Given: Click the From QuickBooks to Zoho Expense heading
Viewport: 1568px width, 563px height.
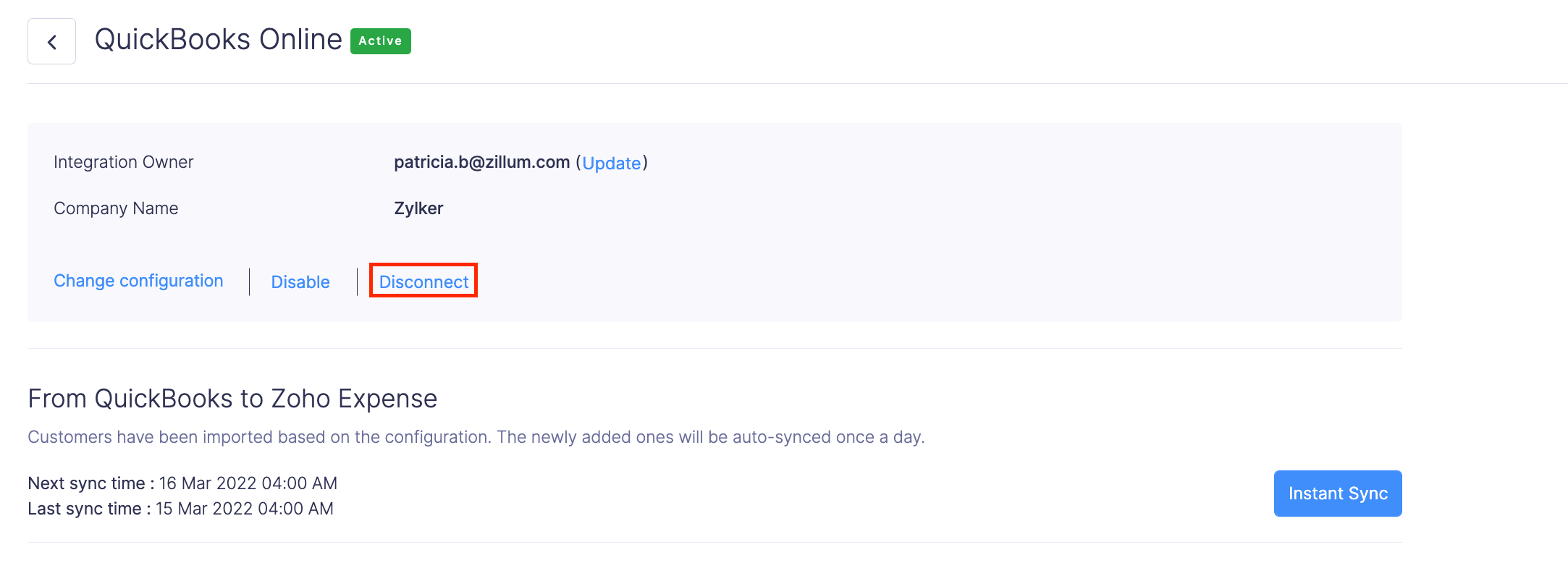Looking at the screenshot, I should pyautogui.click(x=232, y=399).
